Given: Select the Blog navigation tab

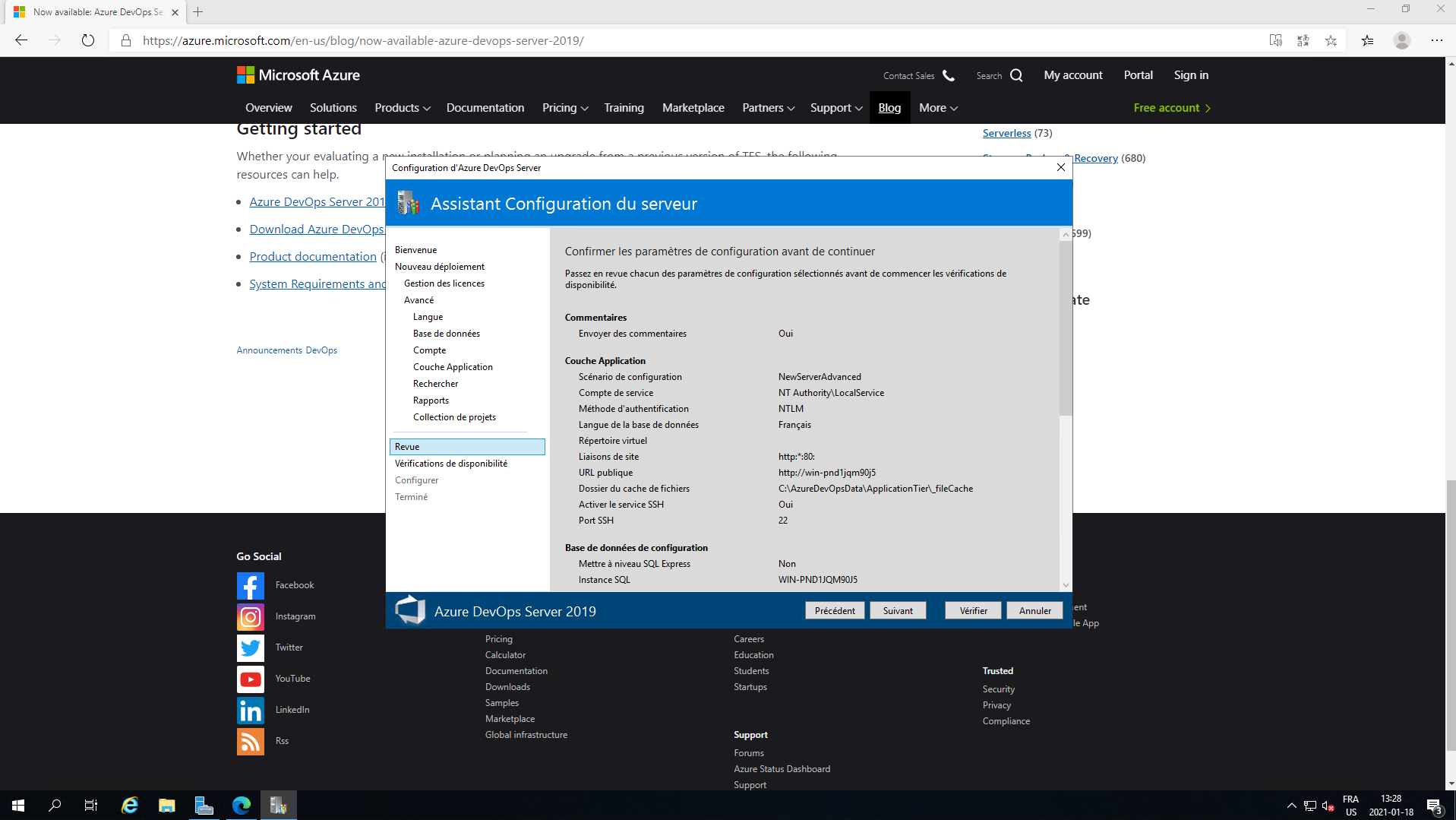Looking at the screenshot, I should click(x=889, y=108).
